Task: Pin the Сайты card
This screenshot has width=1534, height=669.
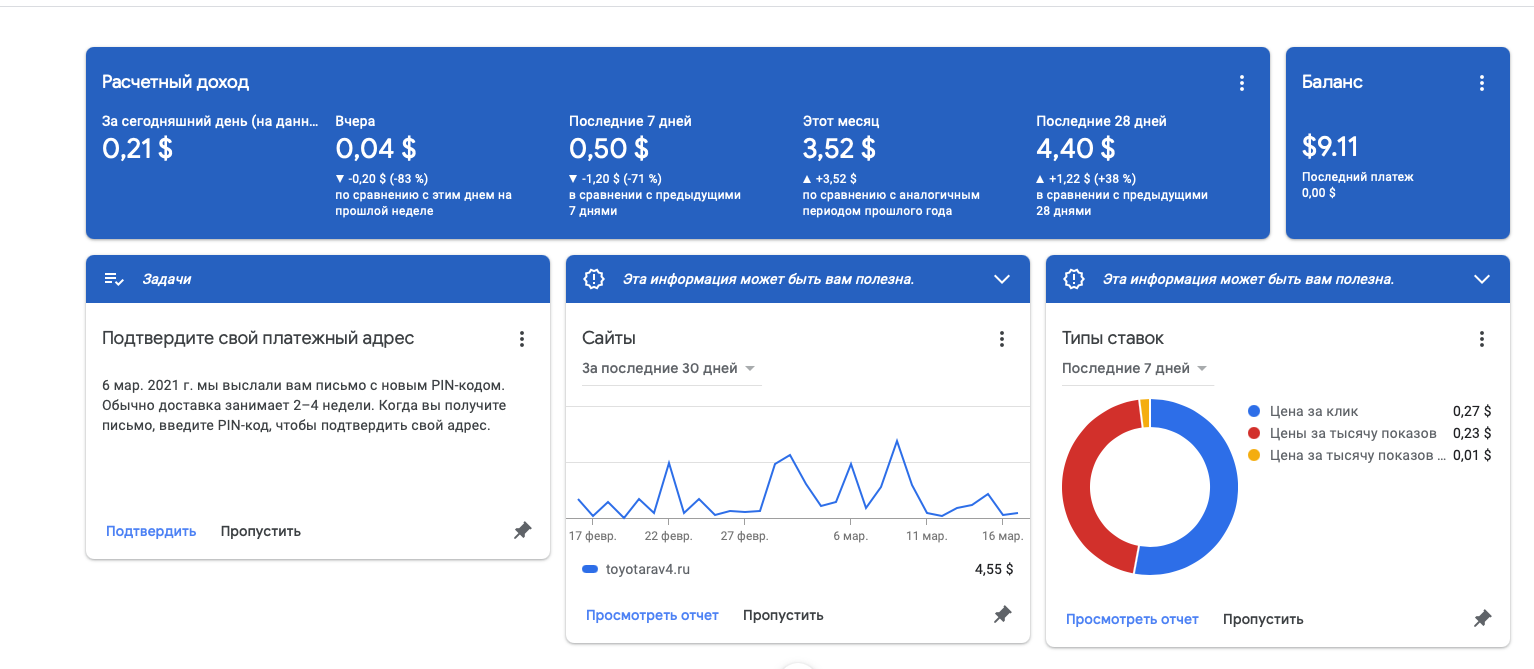Action: coord(1002,615)
